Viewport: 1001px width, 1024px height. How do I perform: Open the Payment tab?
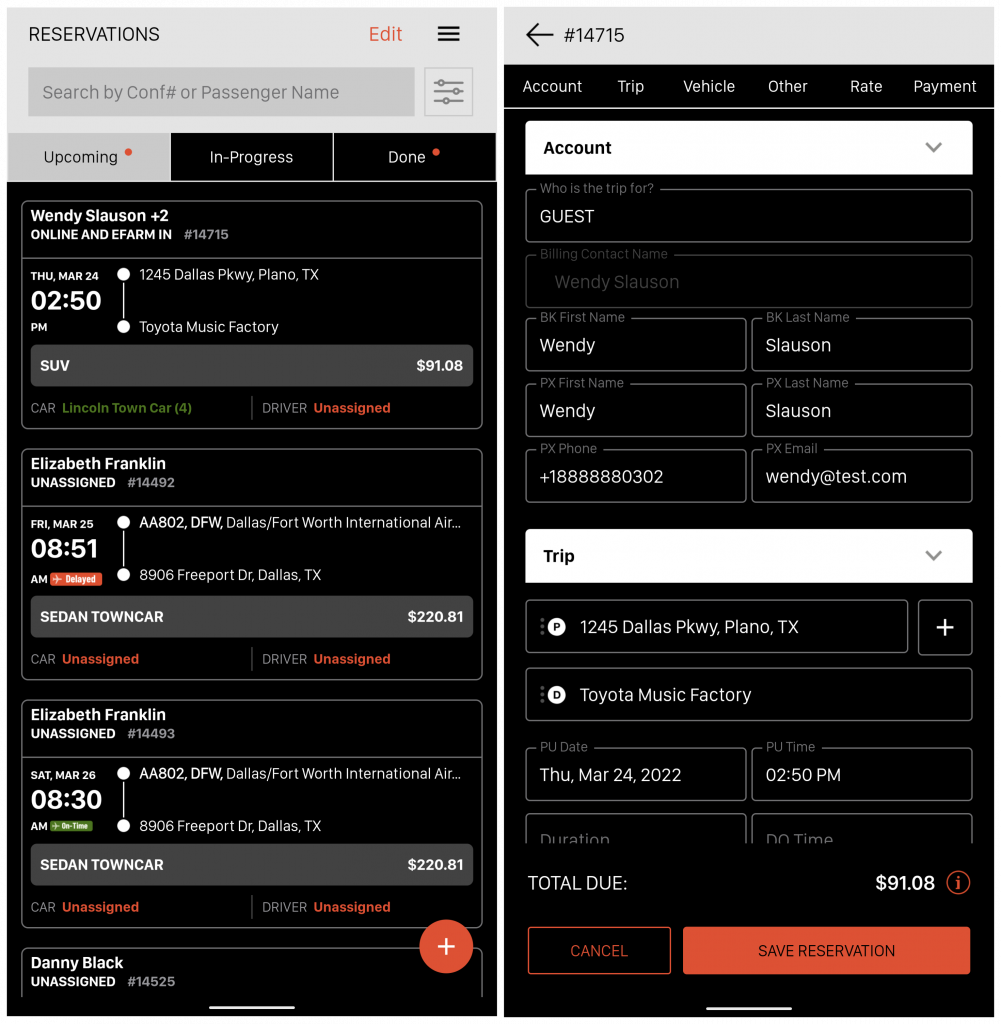click(x=944, y=87)
